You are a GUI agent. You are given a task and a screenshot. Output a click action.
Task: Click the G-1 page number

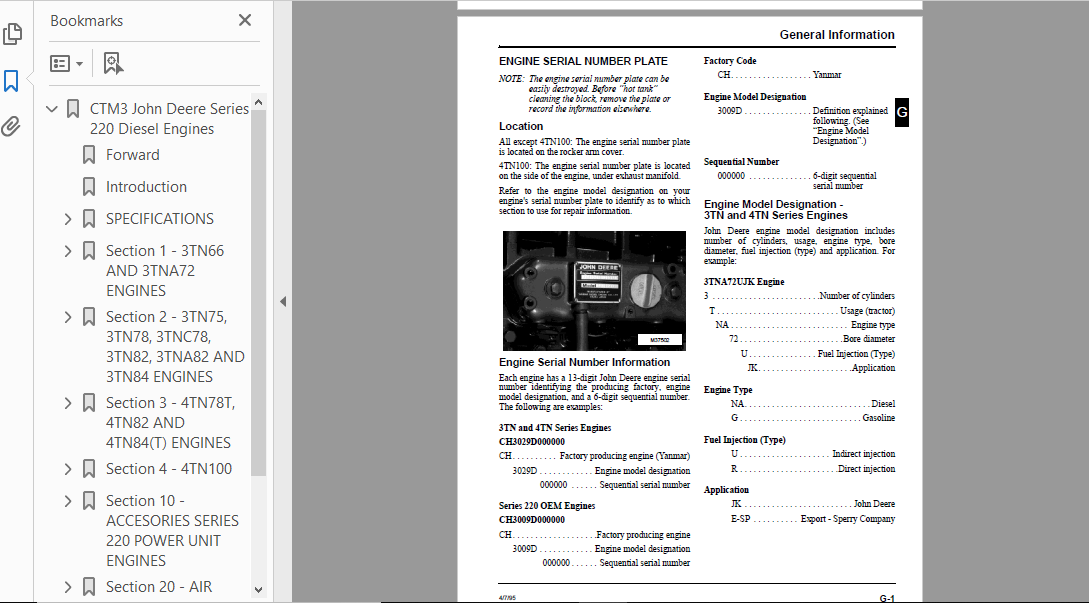click(887, 598)
